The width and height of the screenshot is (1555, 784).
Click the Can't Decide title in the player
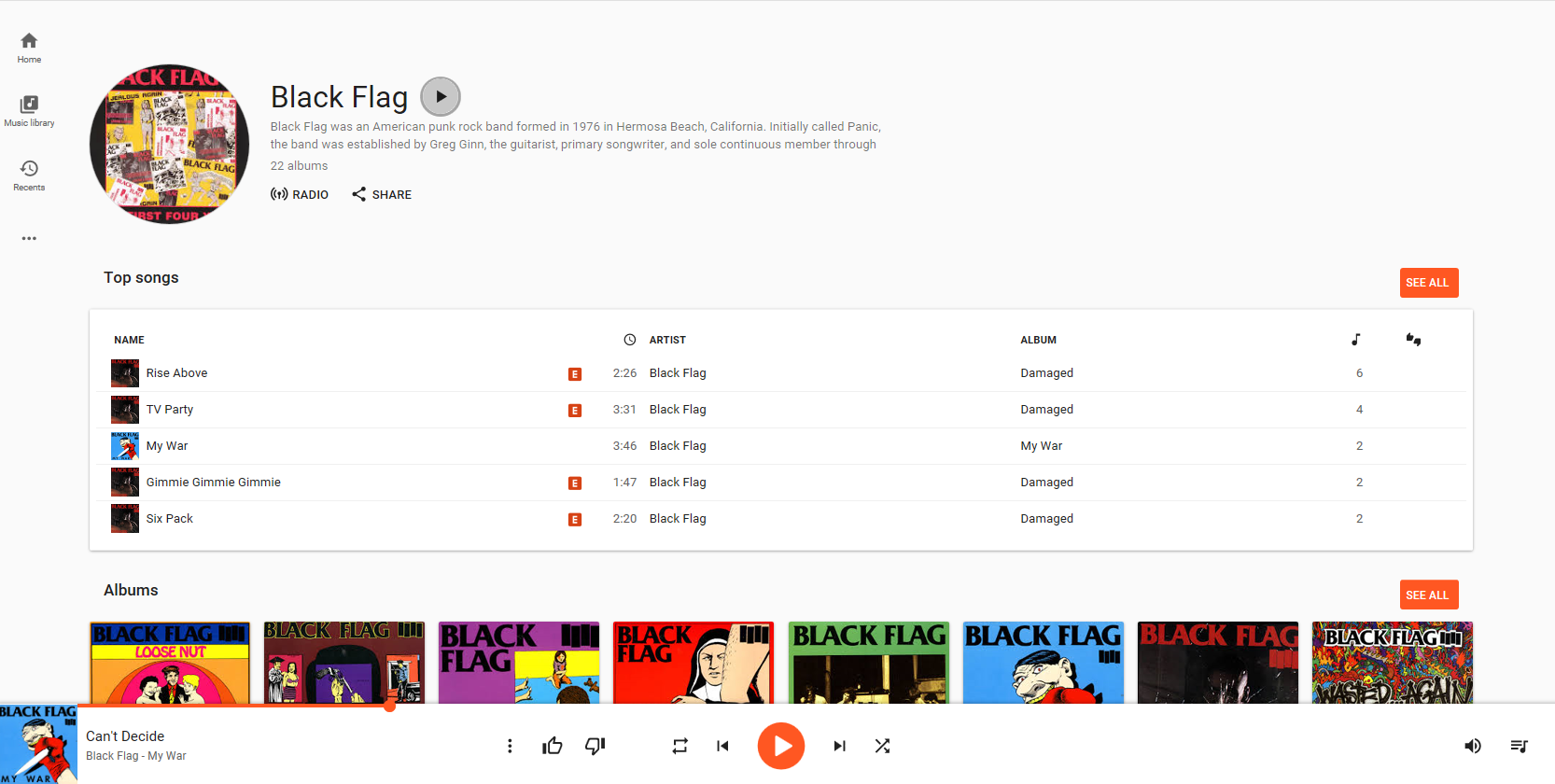click(x=125, y=736)
